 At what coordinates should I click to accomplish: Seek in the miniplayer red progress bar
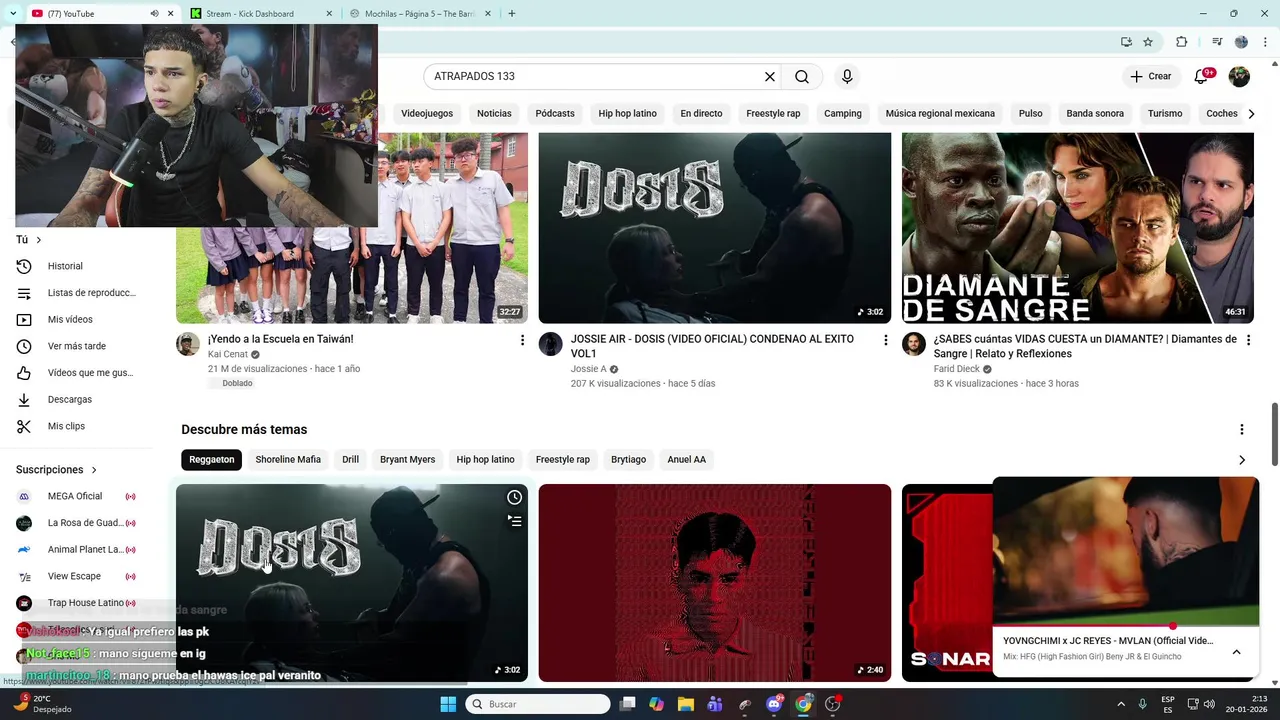coord(1125,626)
